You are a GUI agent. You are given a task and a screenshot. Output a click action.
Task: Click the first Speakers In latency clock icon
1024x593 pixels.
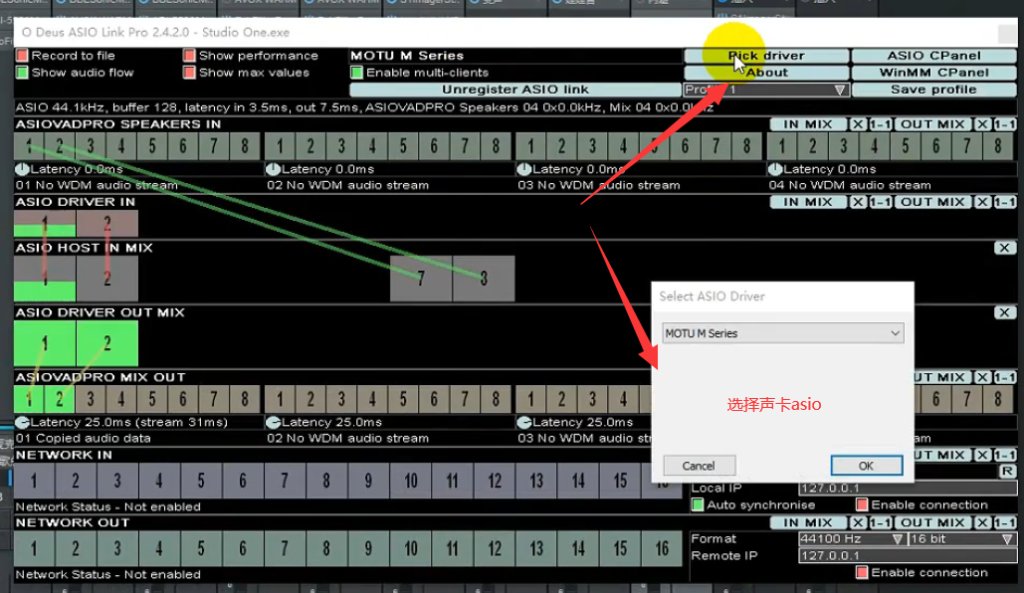click(22, 170)
